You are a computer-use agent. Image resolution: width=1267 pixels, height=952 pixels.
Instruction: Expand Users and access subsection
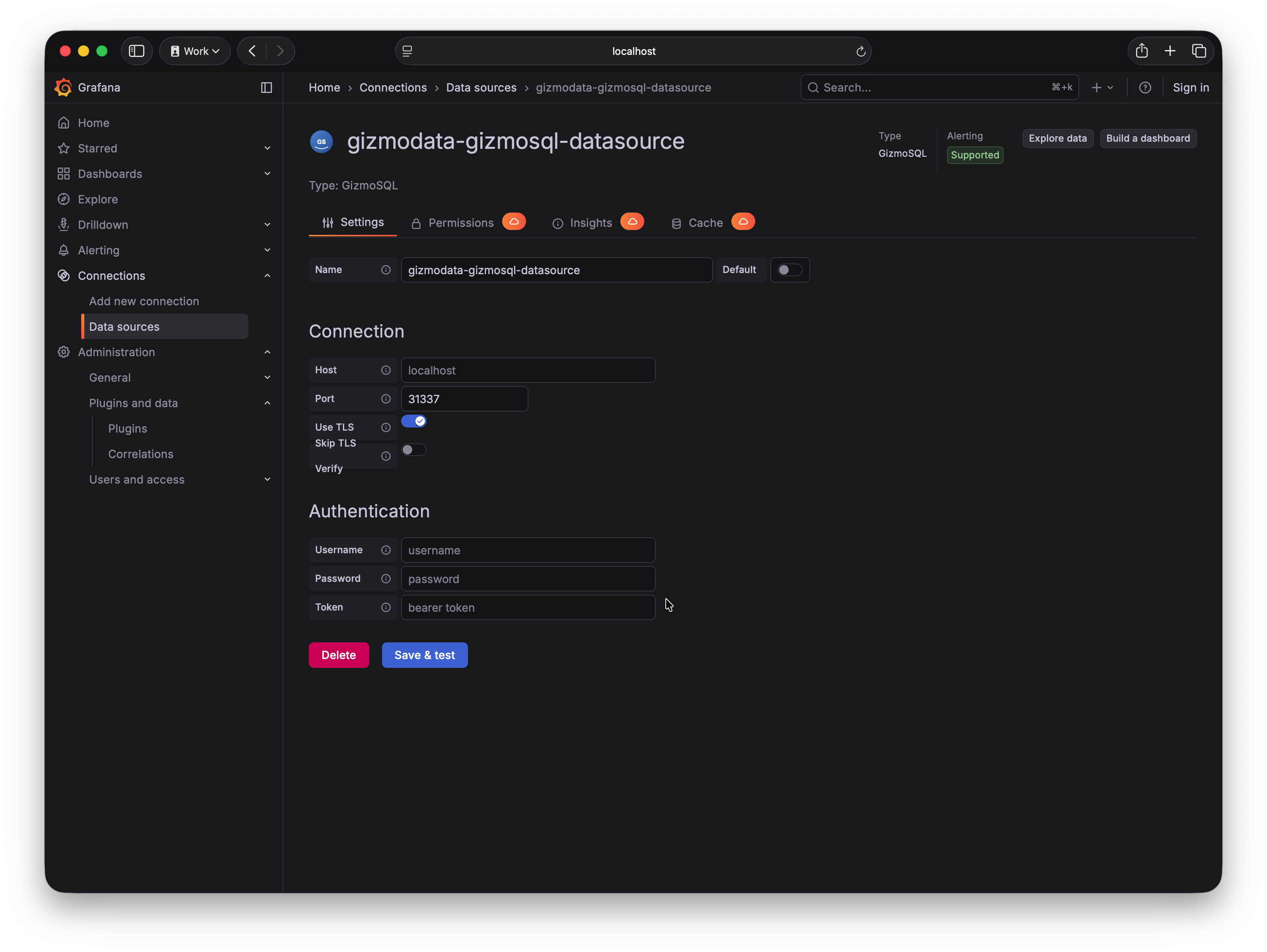(x=267, y=480)
